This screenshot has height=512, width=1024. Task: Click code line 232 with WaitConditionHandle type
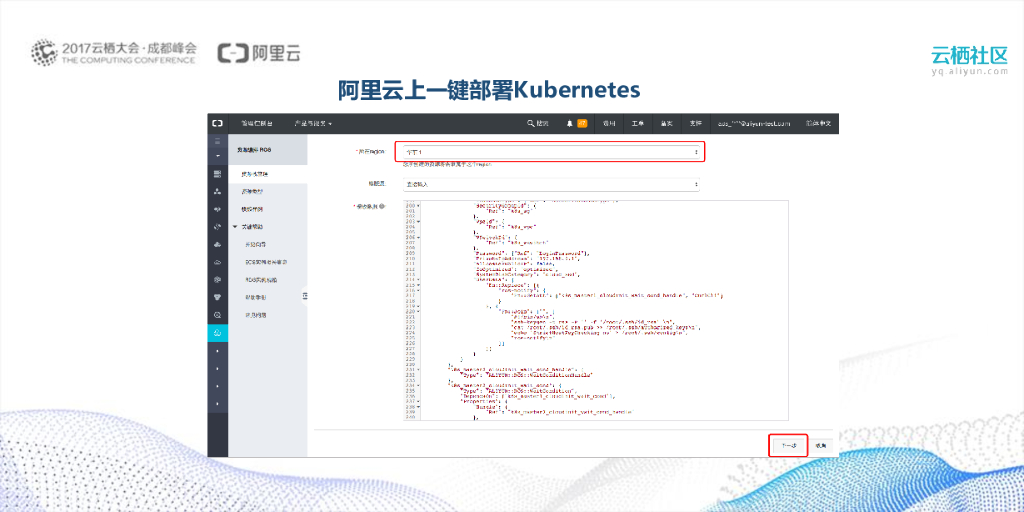coord(526,376)
